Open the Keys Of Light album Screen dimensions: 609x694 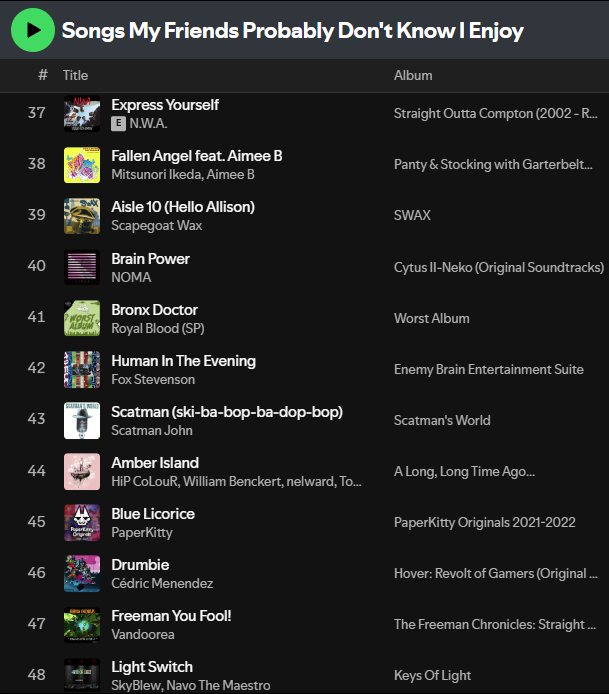click(x=432, y=675)
